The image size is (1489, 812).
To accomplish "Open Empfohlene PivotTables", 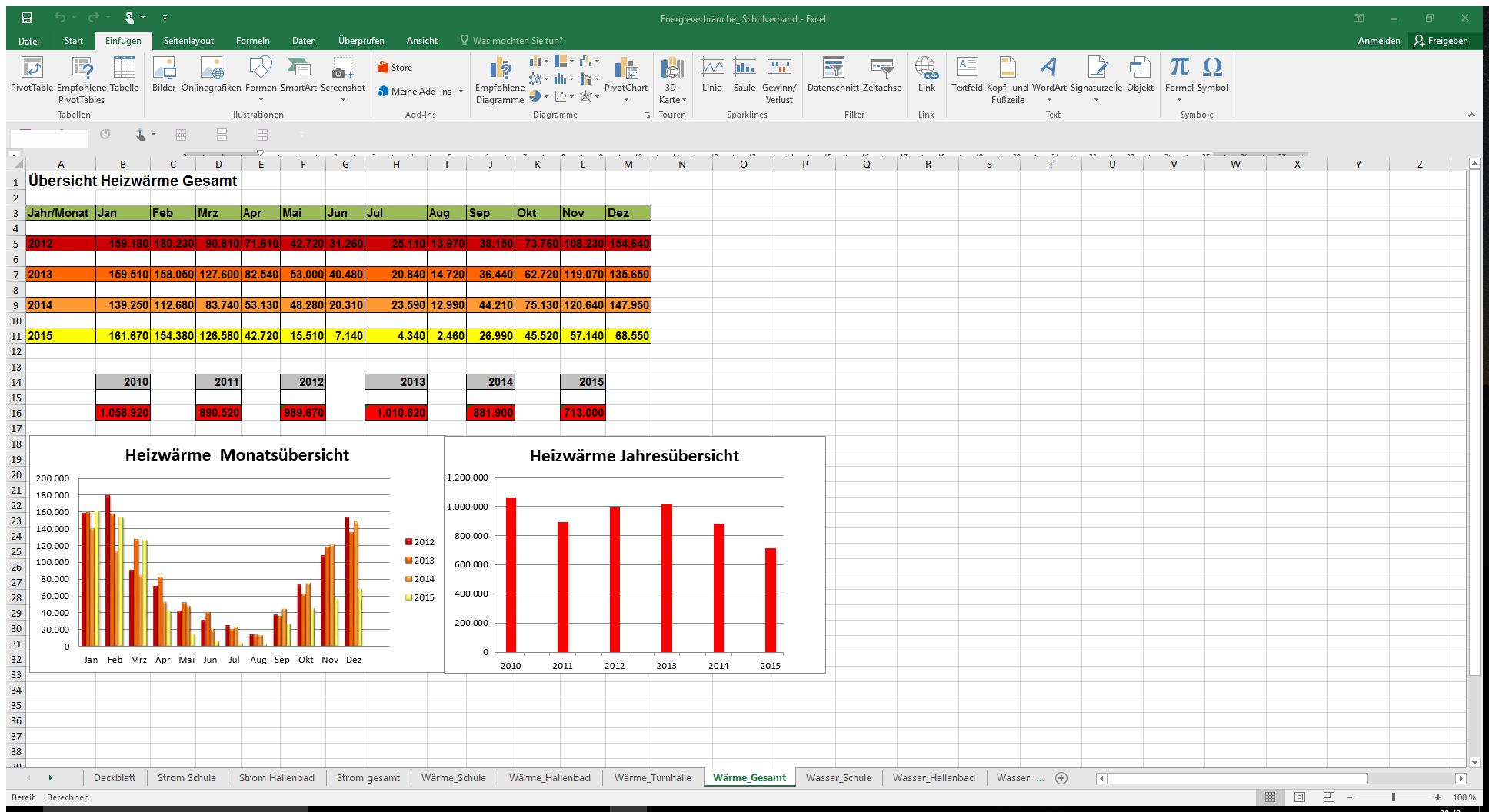I will (82, 80).
